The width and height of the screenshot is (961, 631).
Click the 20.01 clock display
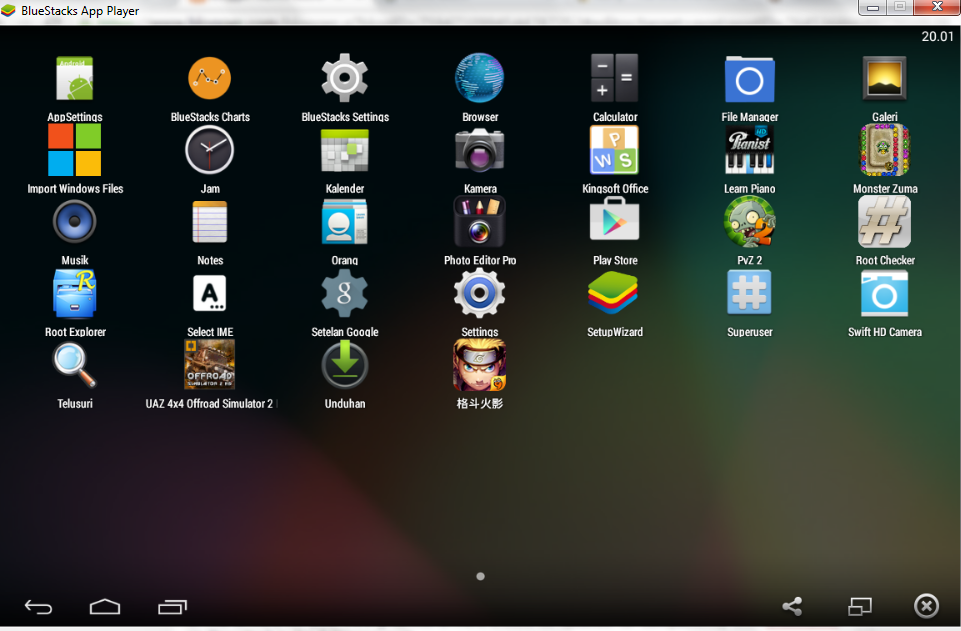937,36
